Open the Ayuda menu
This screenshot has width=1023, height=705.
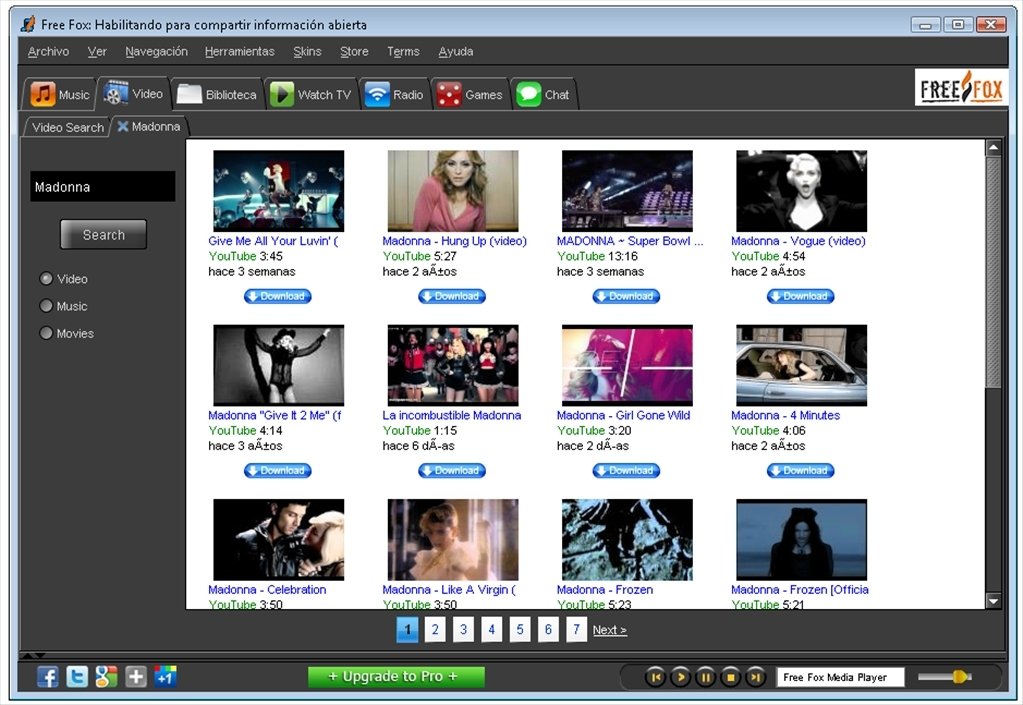pos(456,52)
